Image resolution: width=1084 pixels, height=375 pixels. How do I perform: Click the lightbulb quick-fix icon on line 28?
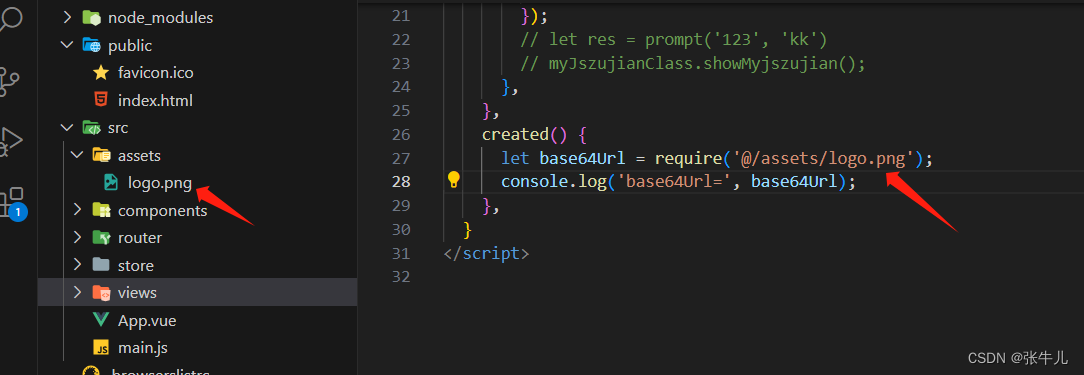click(x=454, y=181)
